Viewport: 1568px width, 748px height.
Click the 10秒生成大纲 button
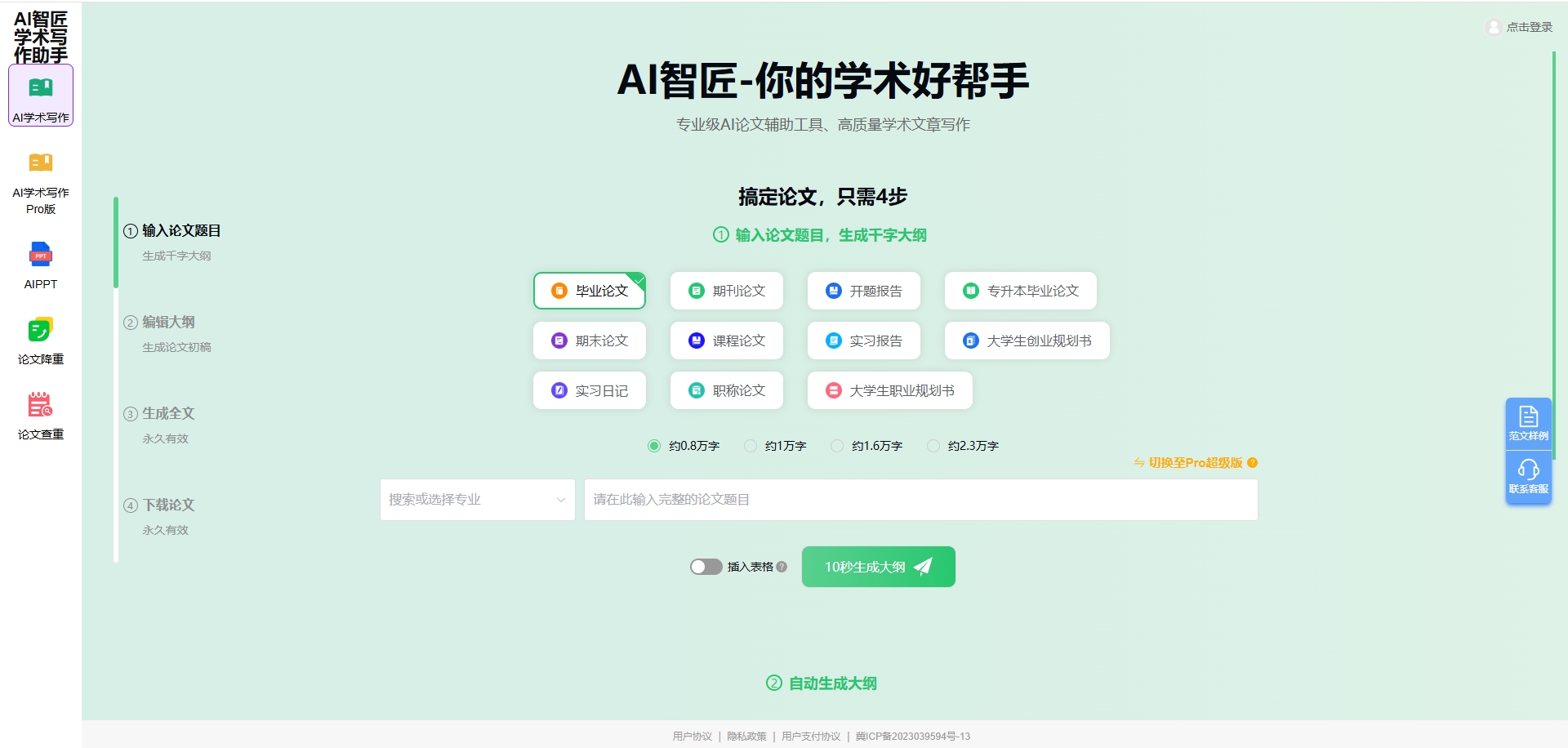point(878,567)
